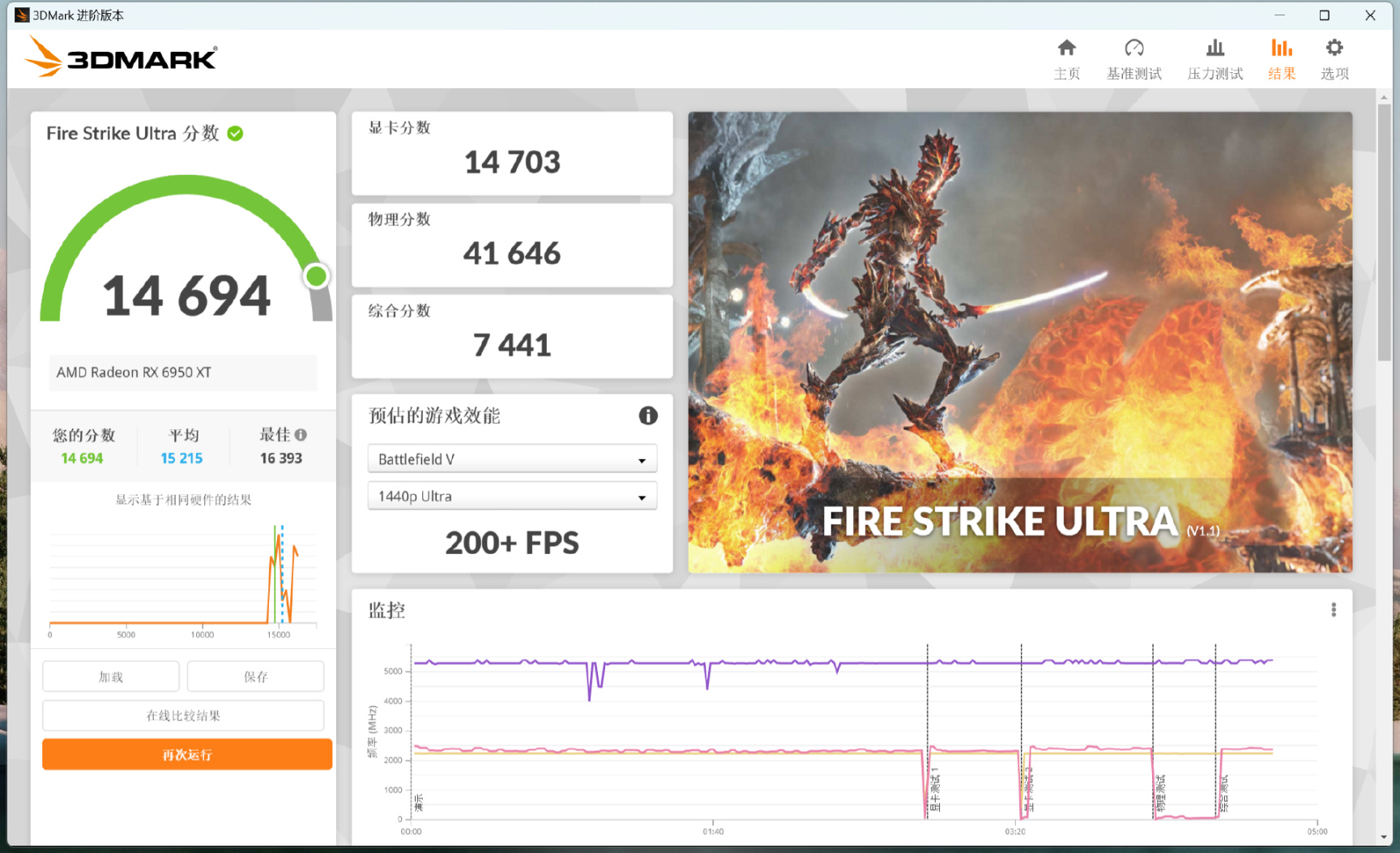Click the info icon for 预估的游戏效能

point(648,416)
